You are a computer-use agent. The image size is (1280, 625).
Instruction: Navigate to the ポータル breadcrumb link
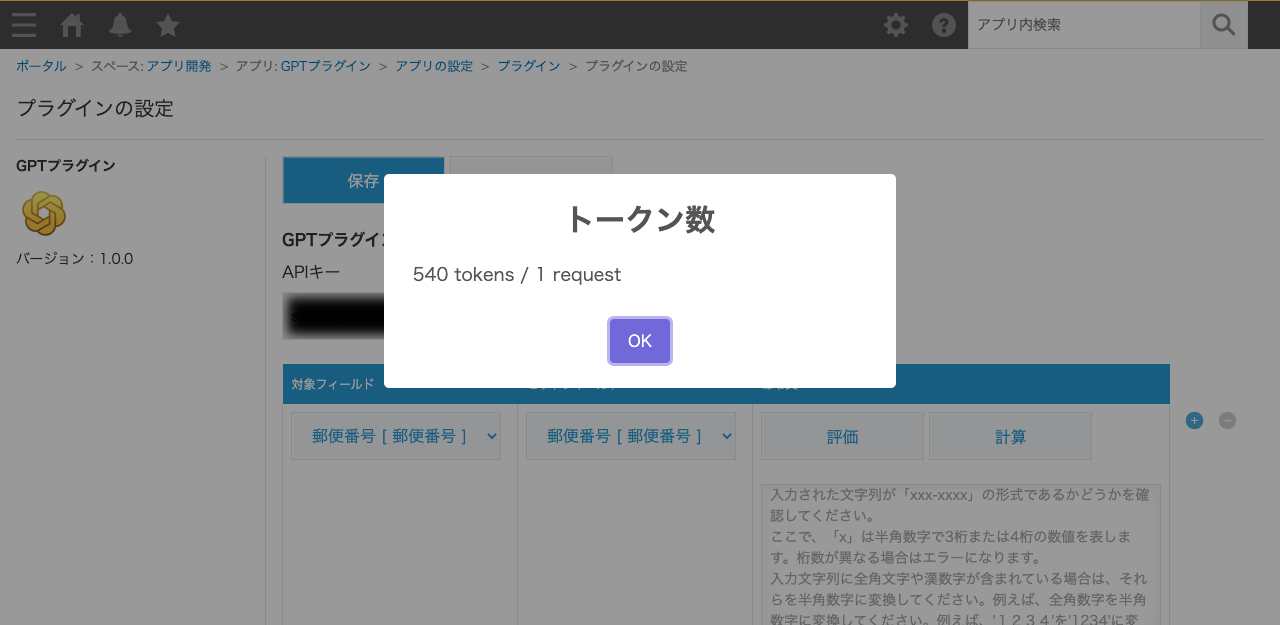coord(40,65)
